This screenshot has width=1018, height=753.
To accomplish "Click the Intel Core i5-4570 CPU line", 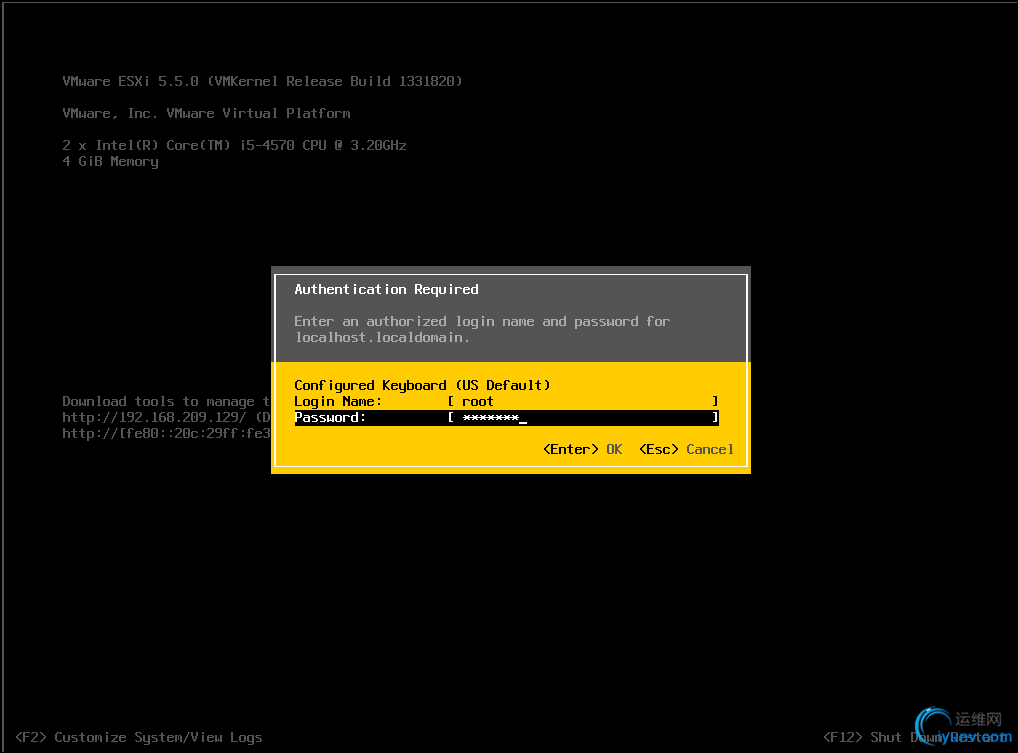I will pyautogui.click(x=234, y=145).
